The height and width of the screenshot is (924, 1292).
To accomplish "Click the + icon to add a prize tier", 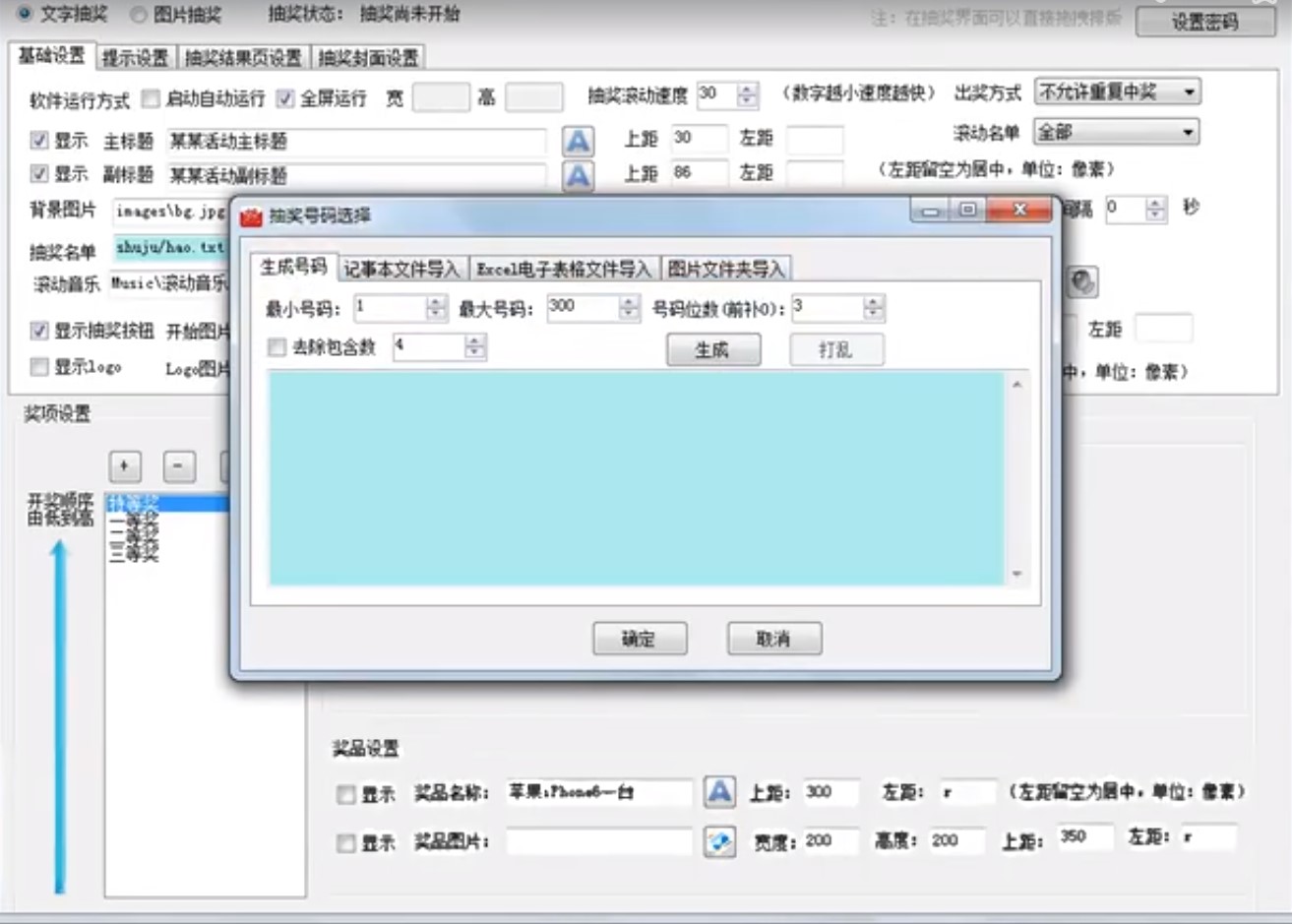I will coord(123,466).
